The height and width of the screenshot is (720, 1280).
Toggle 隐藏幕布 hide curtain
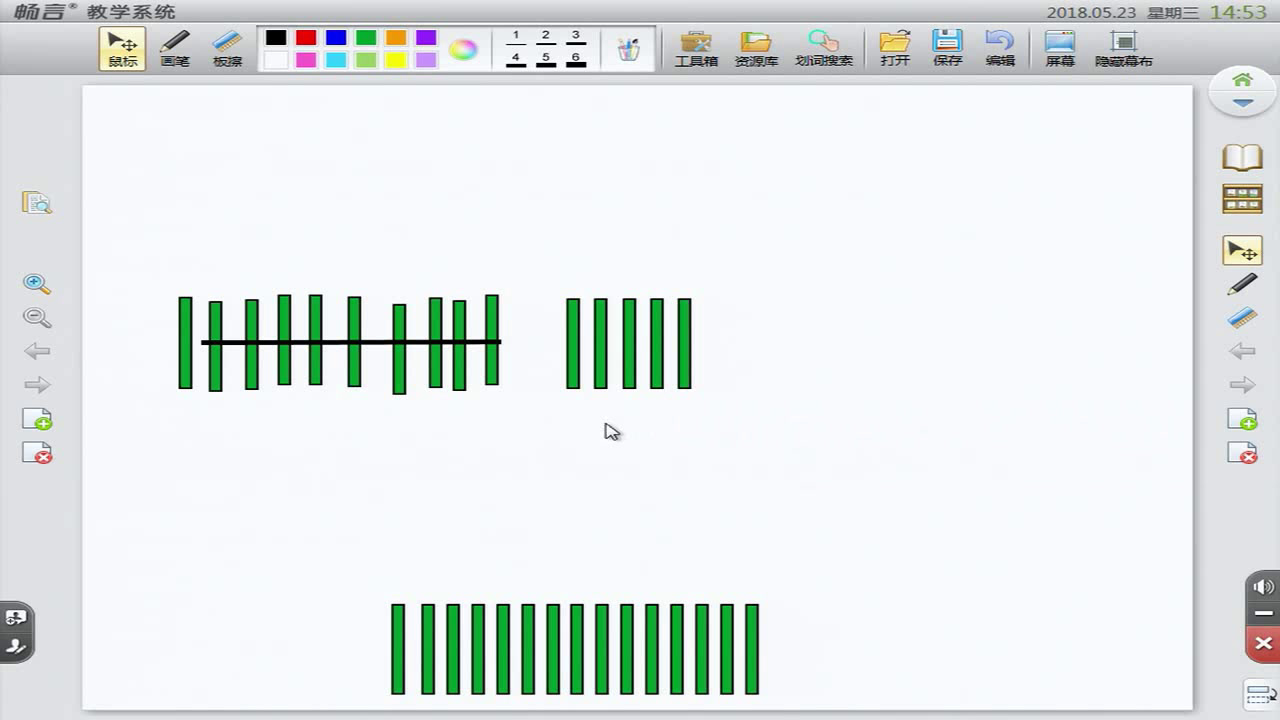[x=1124, y=47]
